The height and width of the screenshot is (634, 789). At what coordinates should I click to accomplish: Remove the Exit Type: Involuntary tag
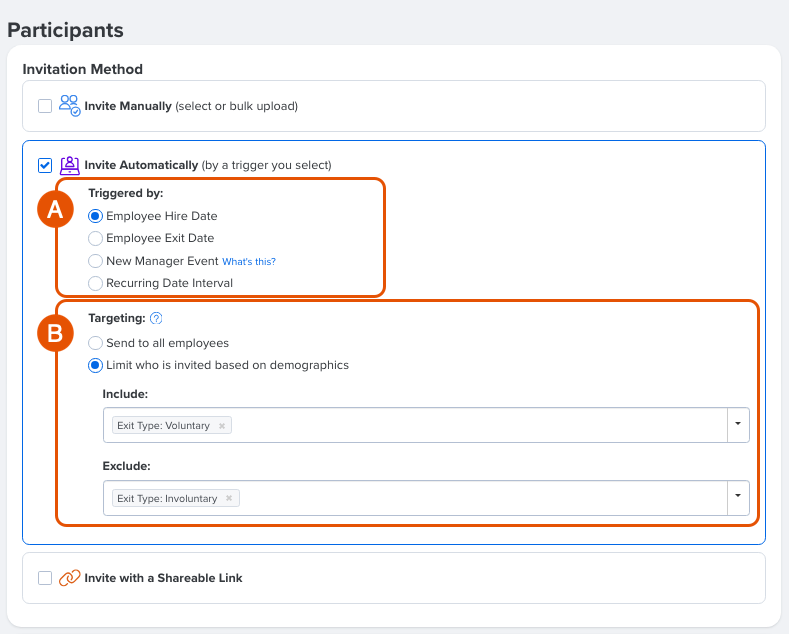pos(229,498)
